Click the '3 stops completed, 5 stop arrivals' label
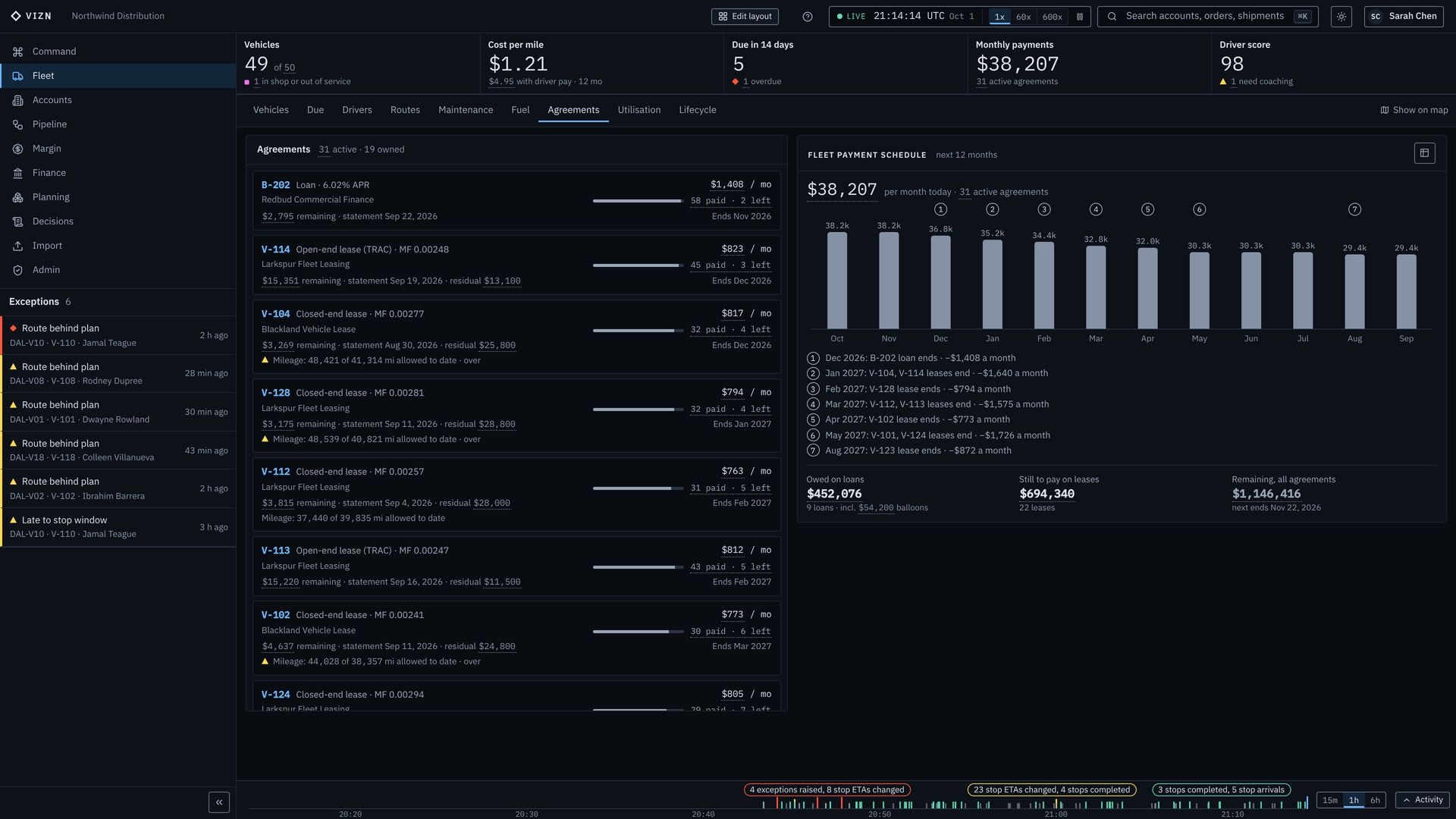1456x819 pixels. (x=1221, y=790)
